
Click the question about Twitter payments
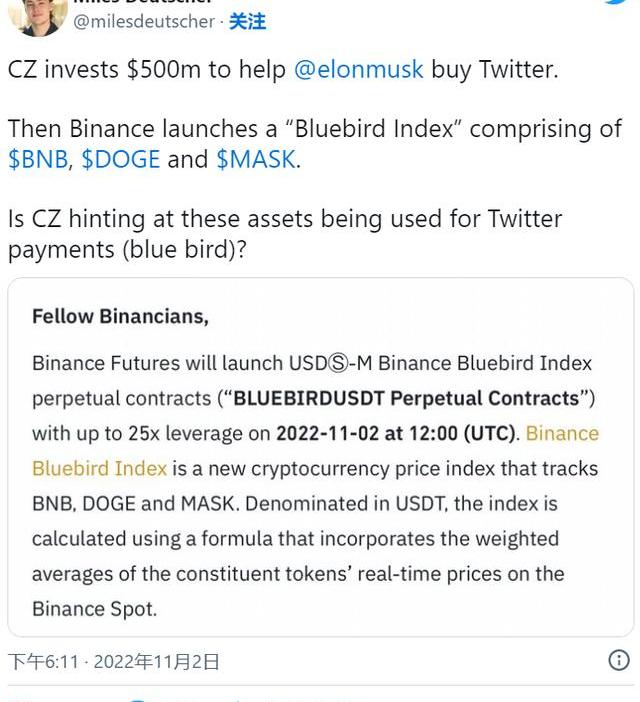pos(285,234)
